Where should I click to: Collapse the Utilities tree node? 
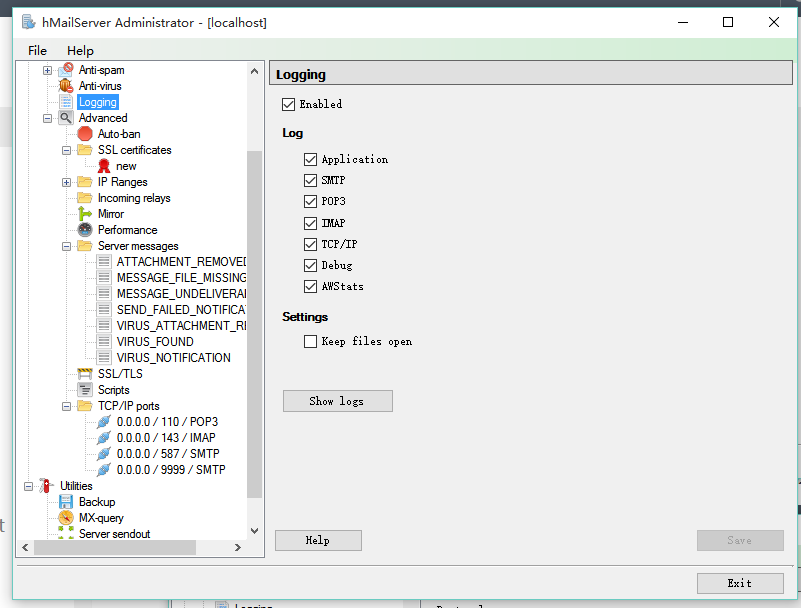click(28, 486)
